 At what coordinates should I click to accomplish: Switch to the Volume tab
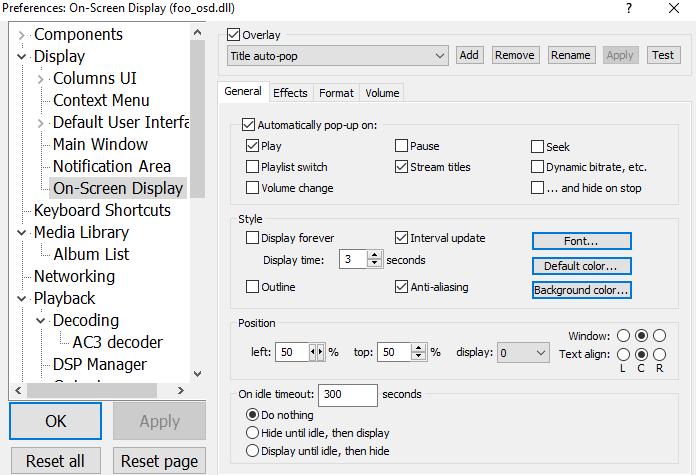click(382, 93)
